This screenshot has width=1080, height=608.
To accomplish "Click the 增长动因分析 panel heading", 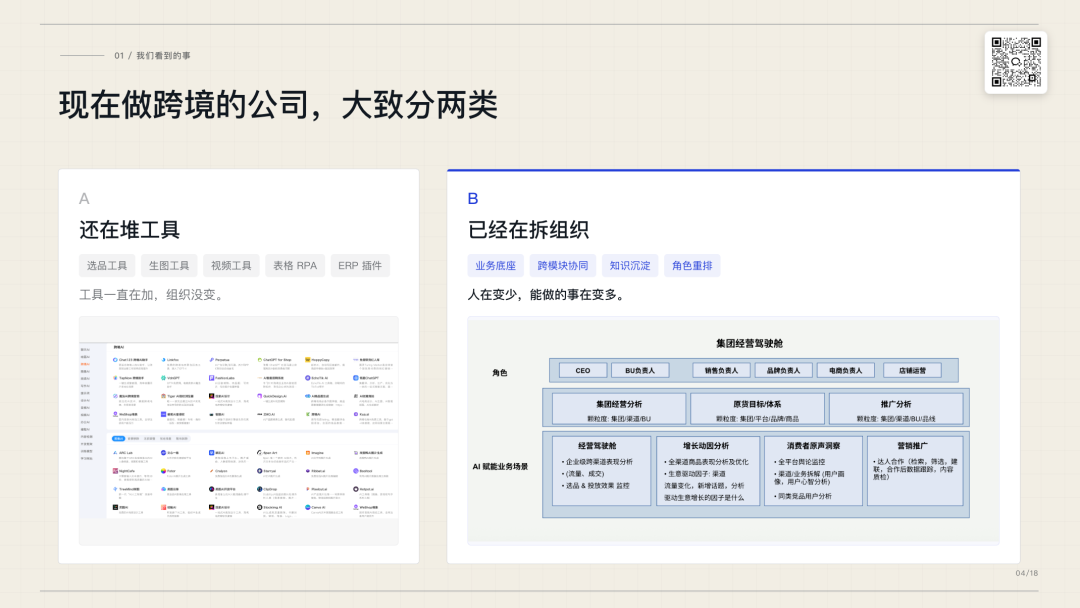I will (x=706, y=445).
